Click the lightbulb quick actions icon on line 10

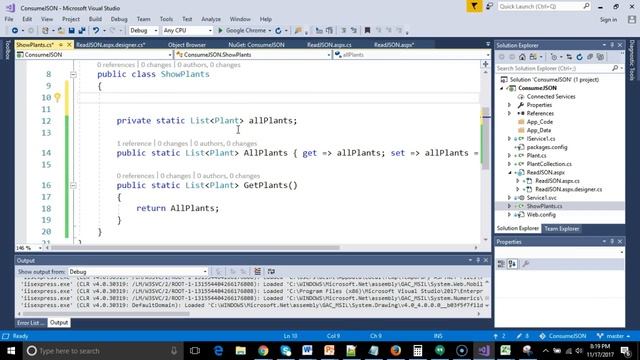58,98
